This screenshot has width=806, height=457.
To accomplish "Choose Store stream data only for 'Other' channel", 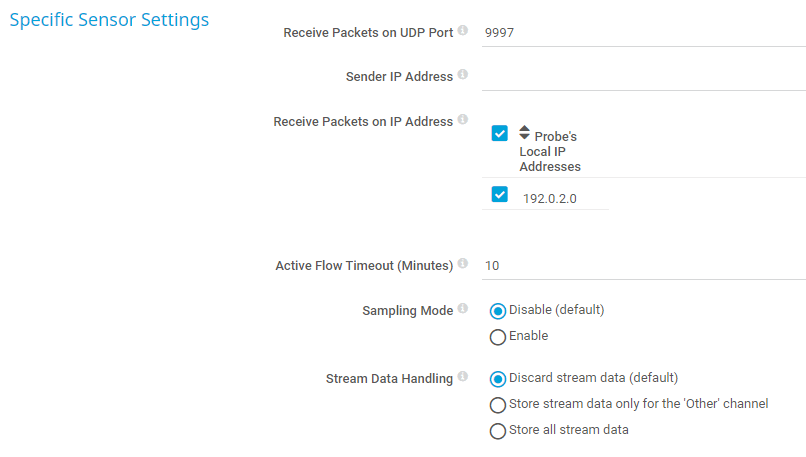I will coord(498,405).
